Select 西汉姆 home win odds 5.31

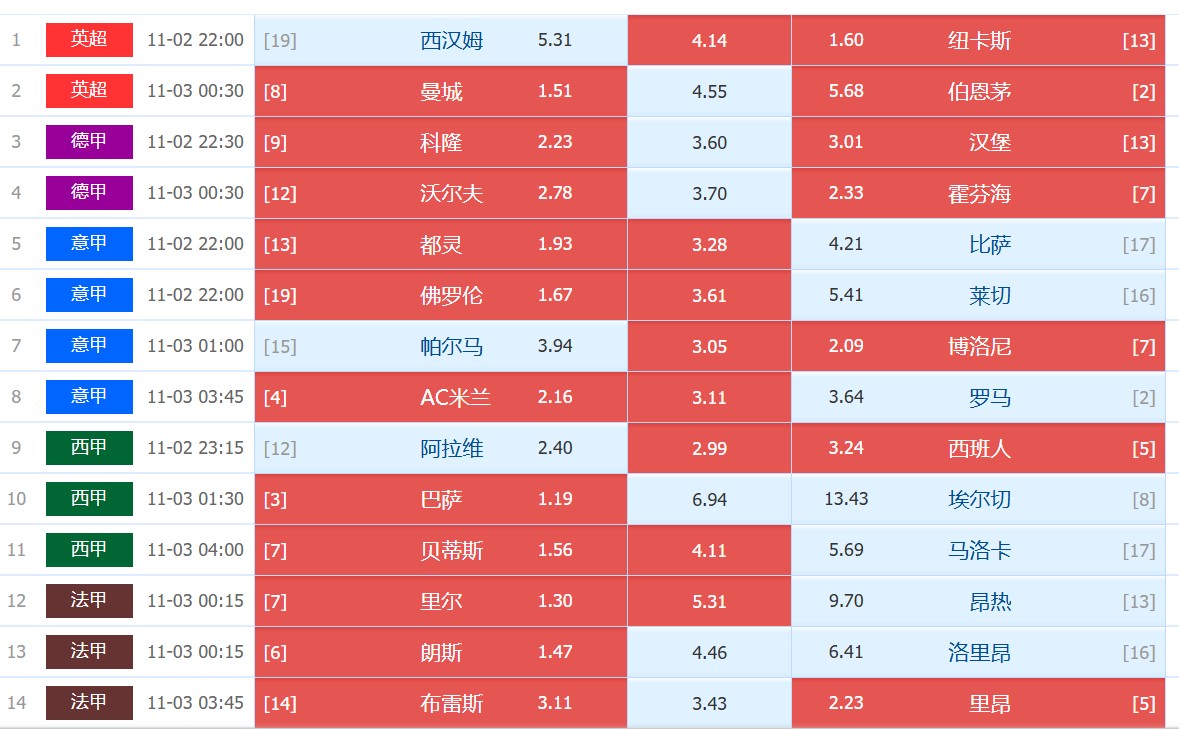555,40
